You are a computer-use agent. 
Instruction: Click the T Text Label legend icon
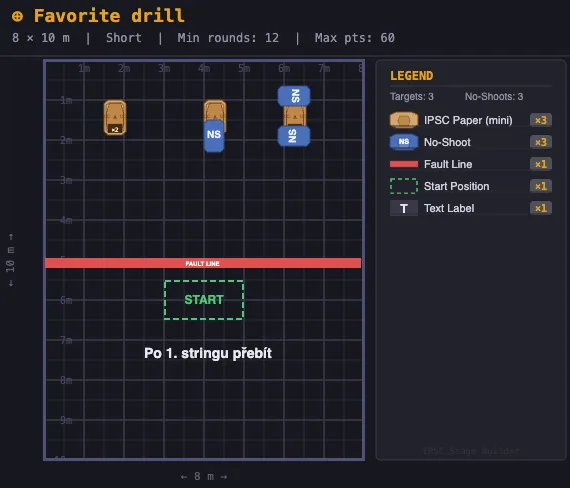click(404, 208)
